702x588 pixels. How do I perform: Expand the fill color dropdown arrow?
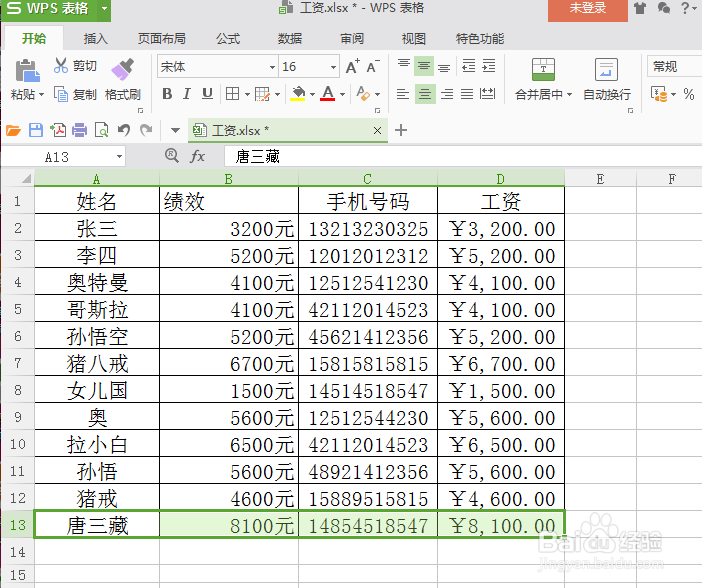312,94
